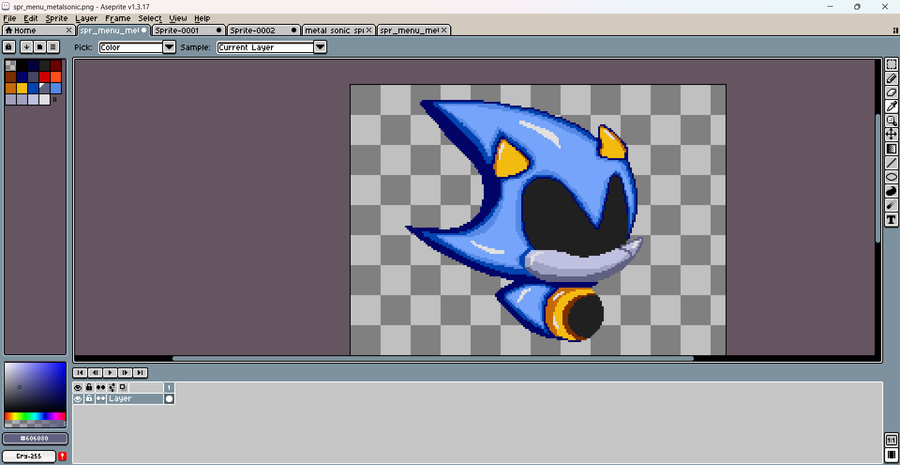900x465 pixels.
Task: Toggle the lock on Layer
Action: (89, 398)
